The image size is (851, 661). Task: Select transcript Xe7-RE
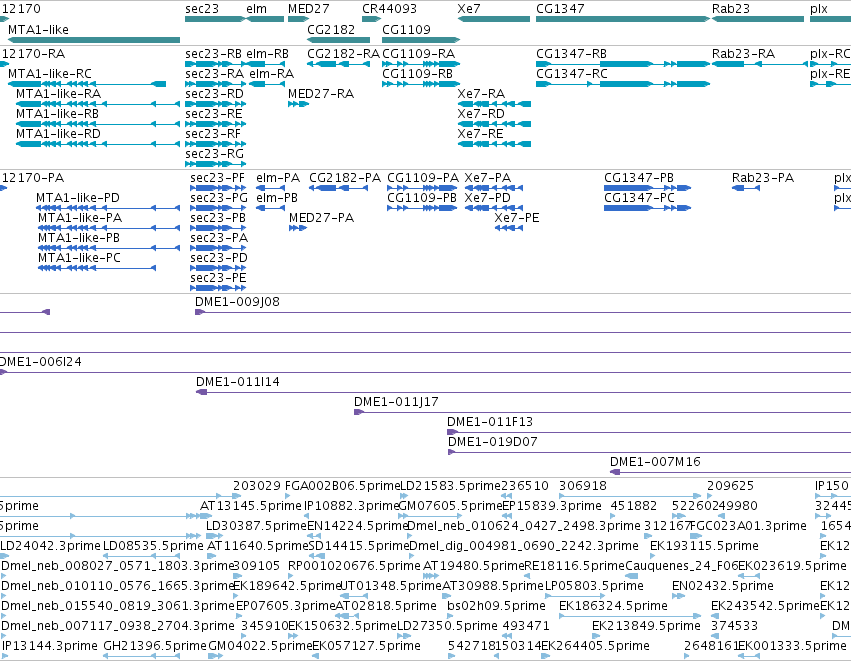[480, 134]
